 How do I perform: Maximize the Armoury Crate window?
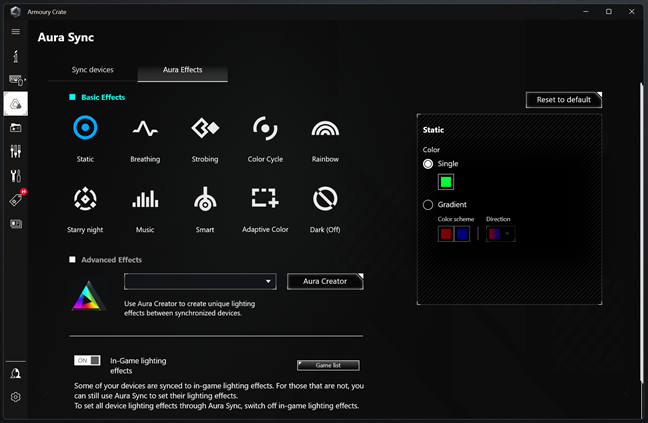tap(609, 12)
